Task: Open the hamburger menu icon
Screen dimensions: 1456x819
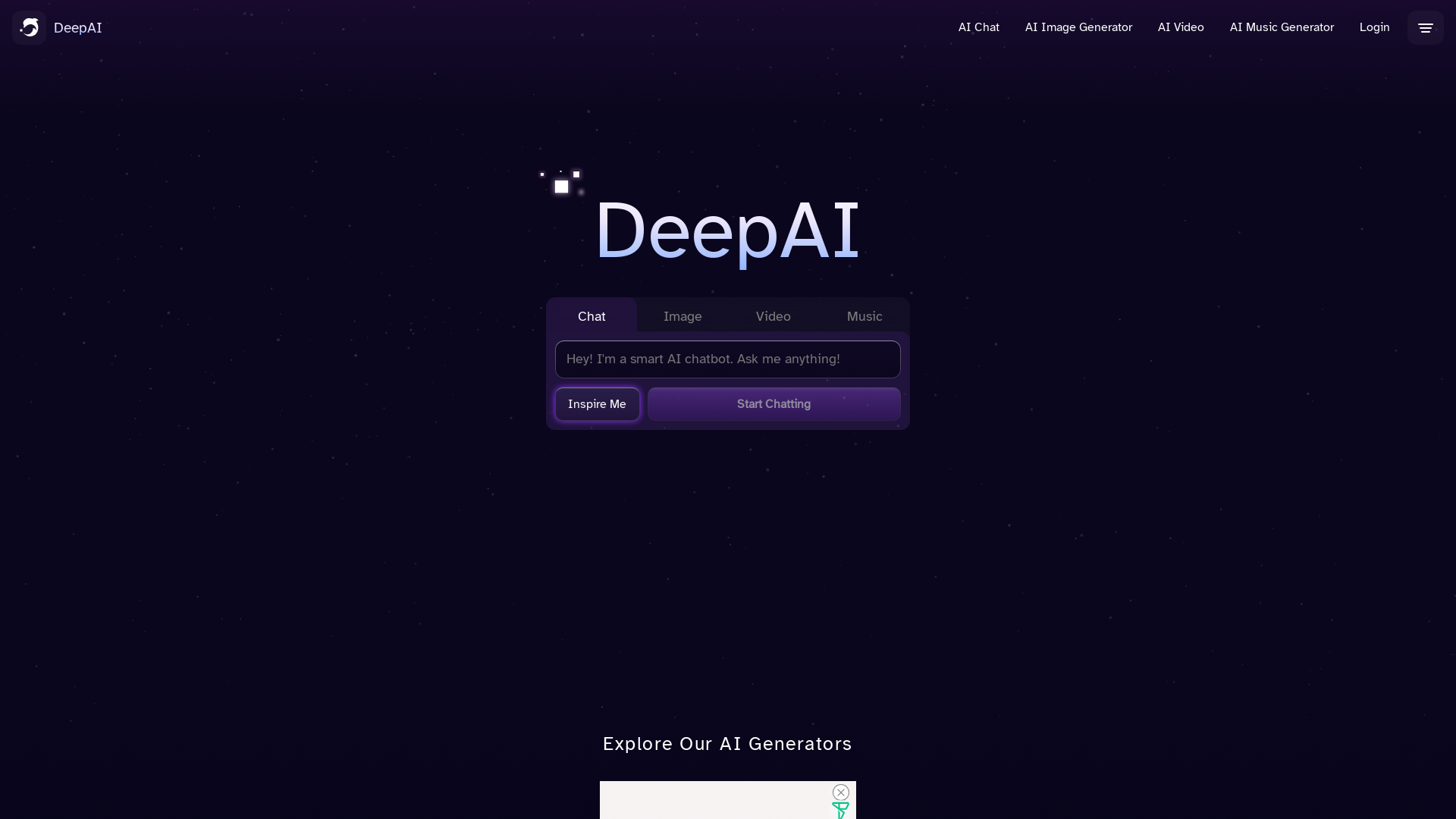Action: pyautogui.click(x=1425, y=28)
